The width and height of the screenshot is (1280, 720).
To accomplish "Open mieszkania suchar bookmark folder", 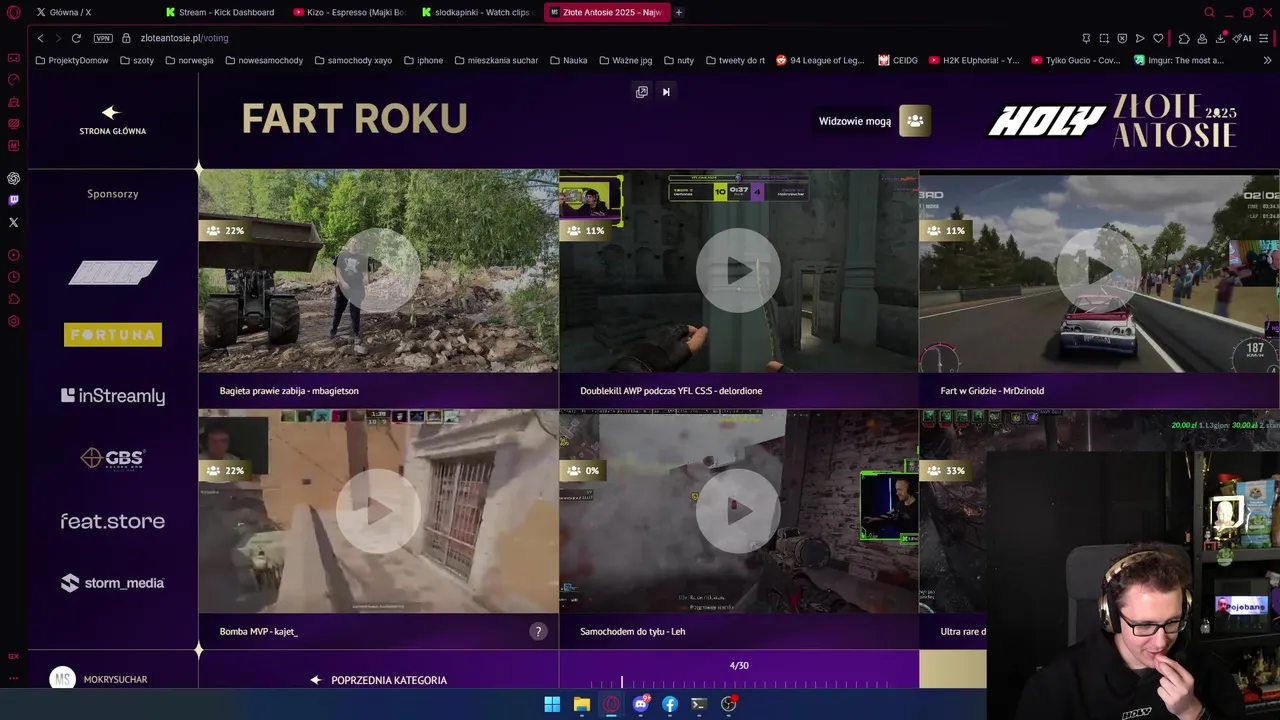I will [x=496, y=60].
